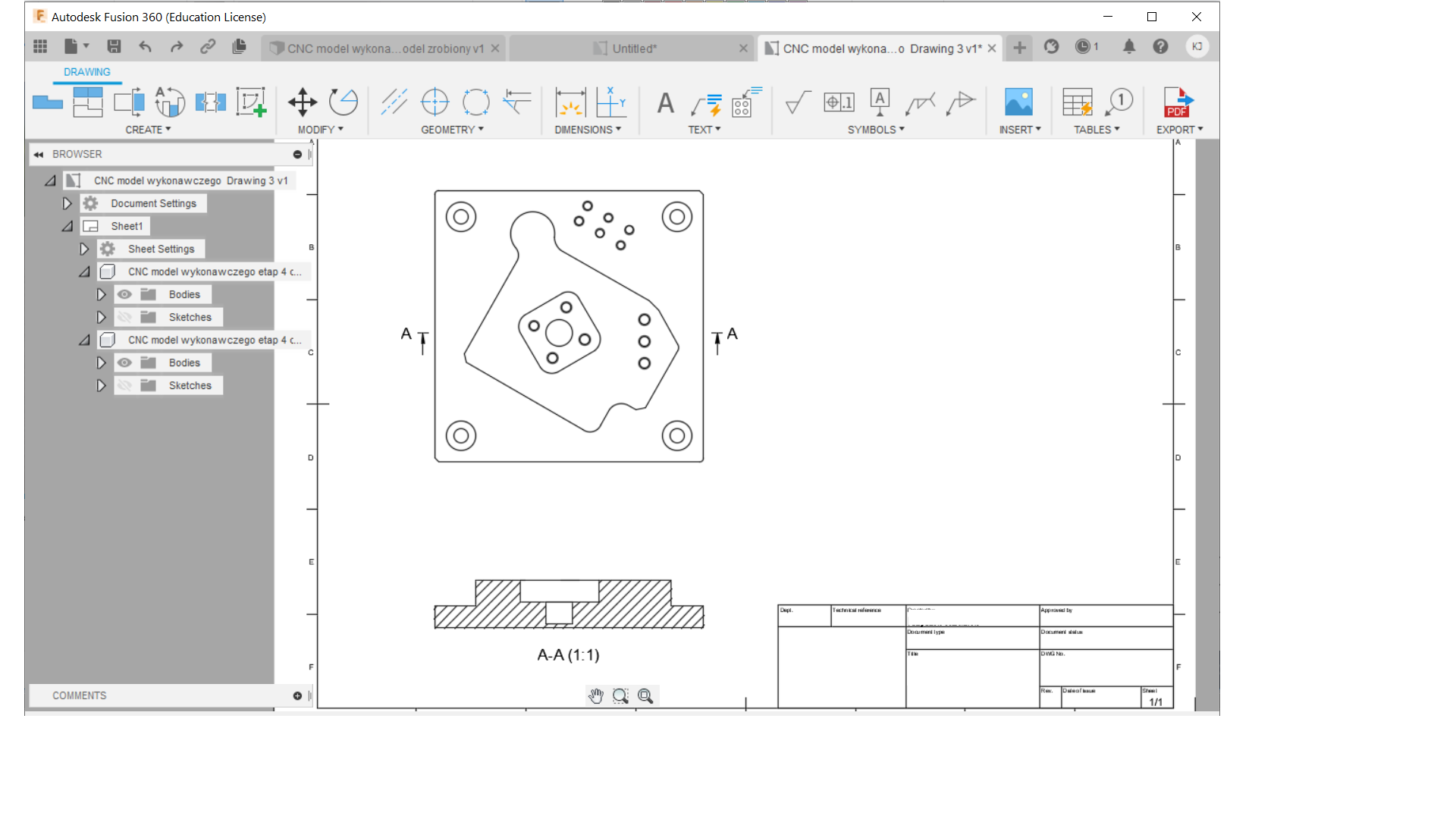Expand the COMMENTS panel
The image size is (1456, 819).
tap(297, 695)
